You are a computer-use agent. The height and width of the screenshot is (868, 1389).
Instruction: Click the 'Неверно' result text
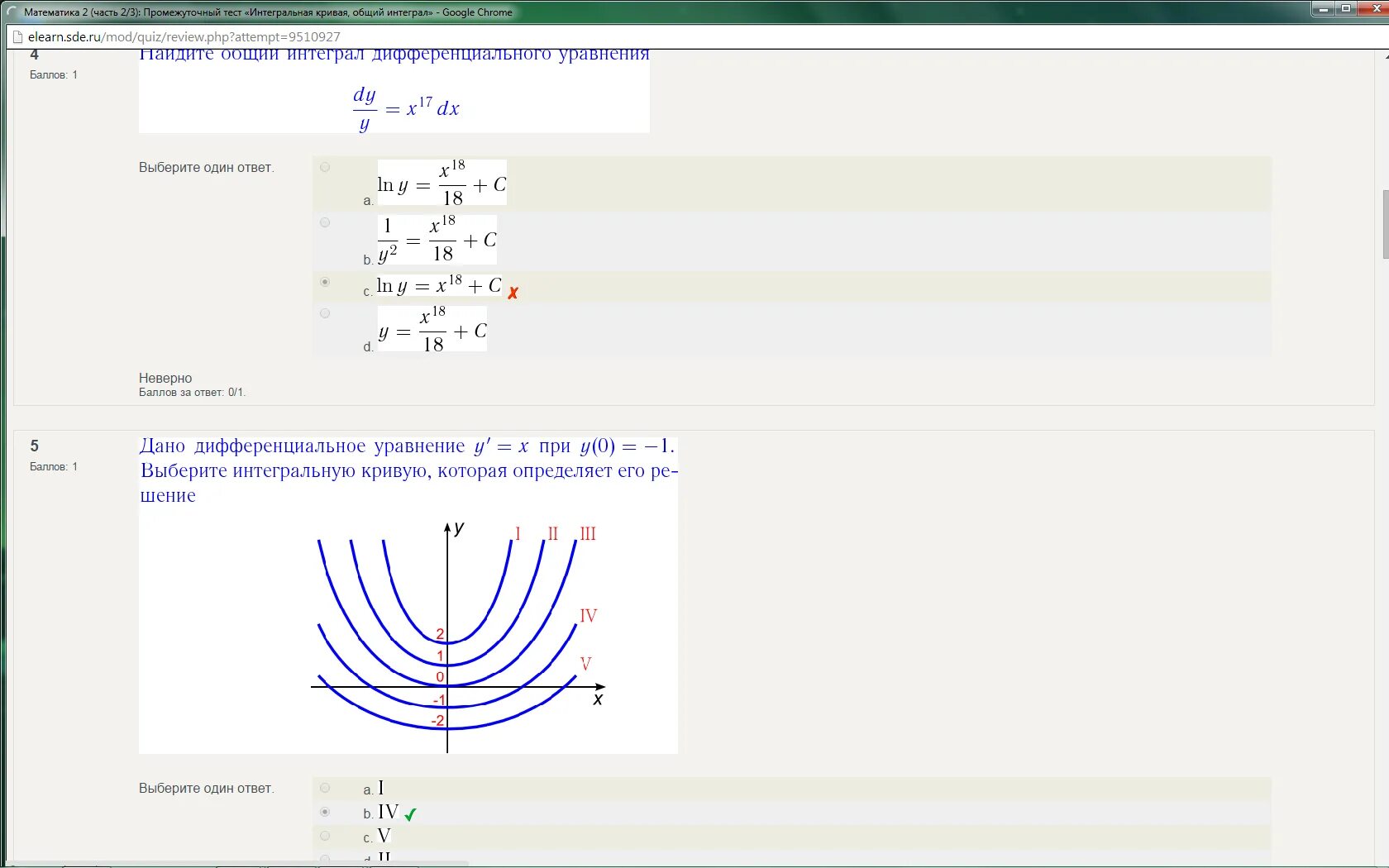[x=165, y=378]
